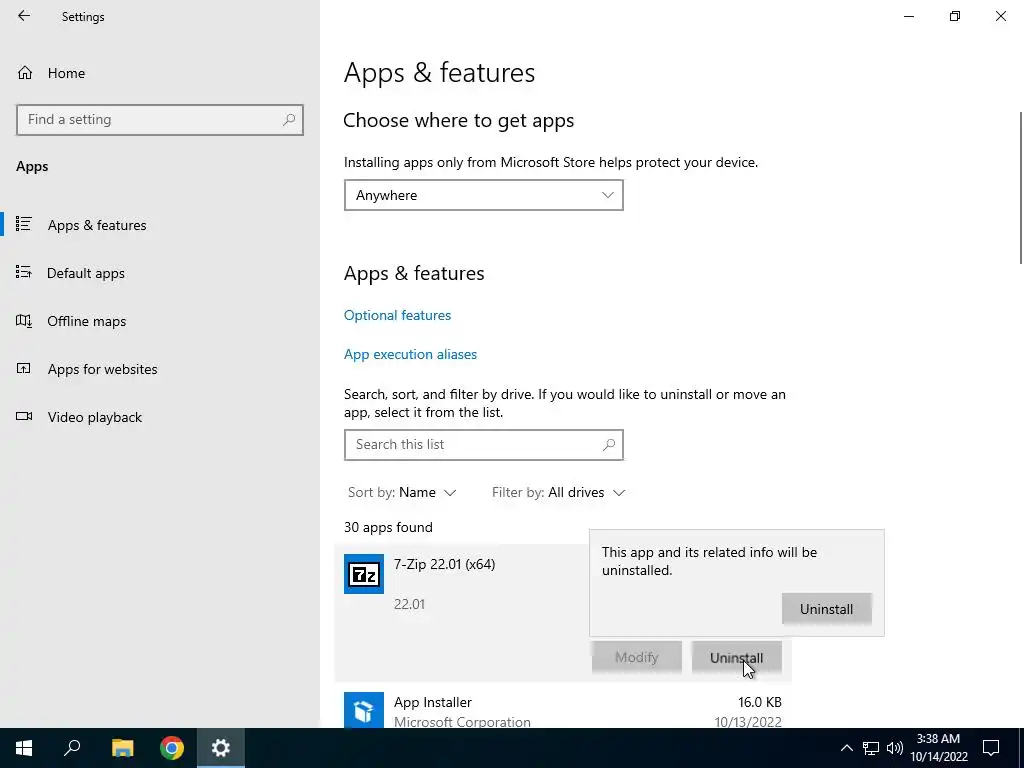Image resolution: width=1024 pixels, height=768 pixels.
Task: Click the Choose where to get apps heading
Action: (458, 120)
